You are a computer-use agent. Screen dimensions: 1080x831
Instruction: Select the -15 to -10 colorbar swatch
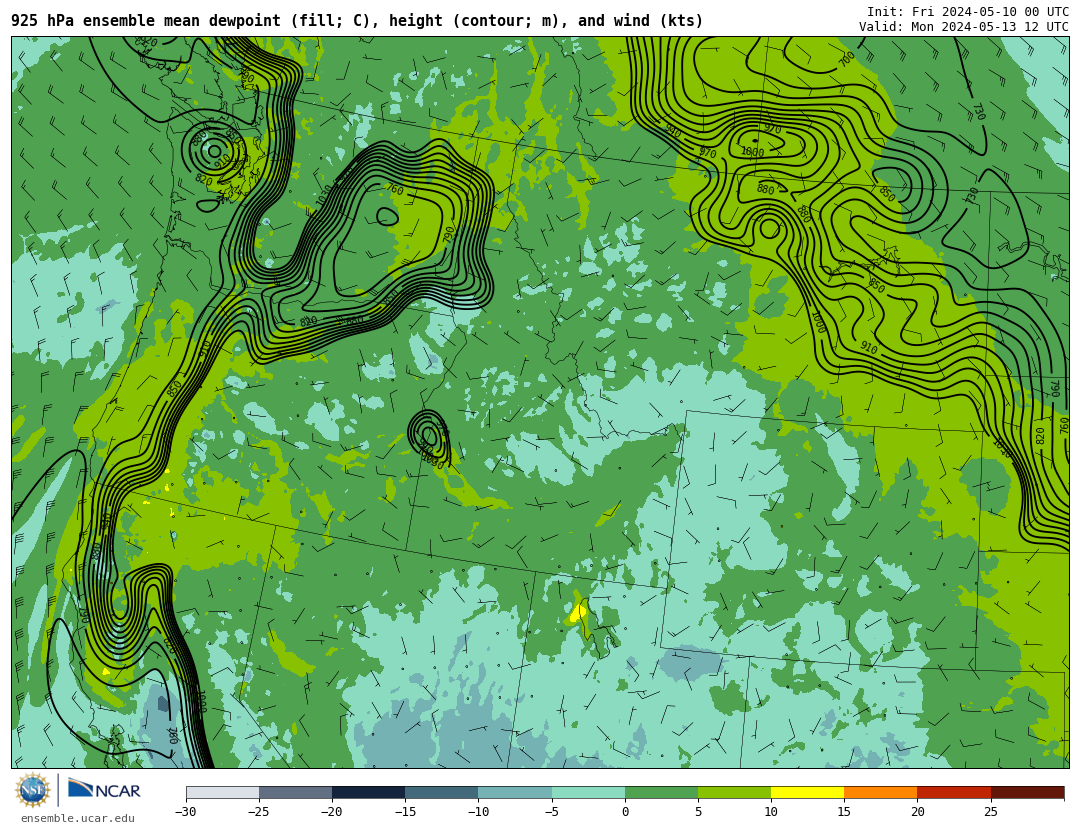click(x=442, y=793)
